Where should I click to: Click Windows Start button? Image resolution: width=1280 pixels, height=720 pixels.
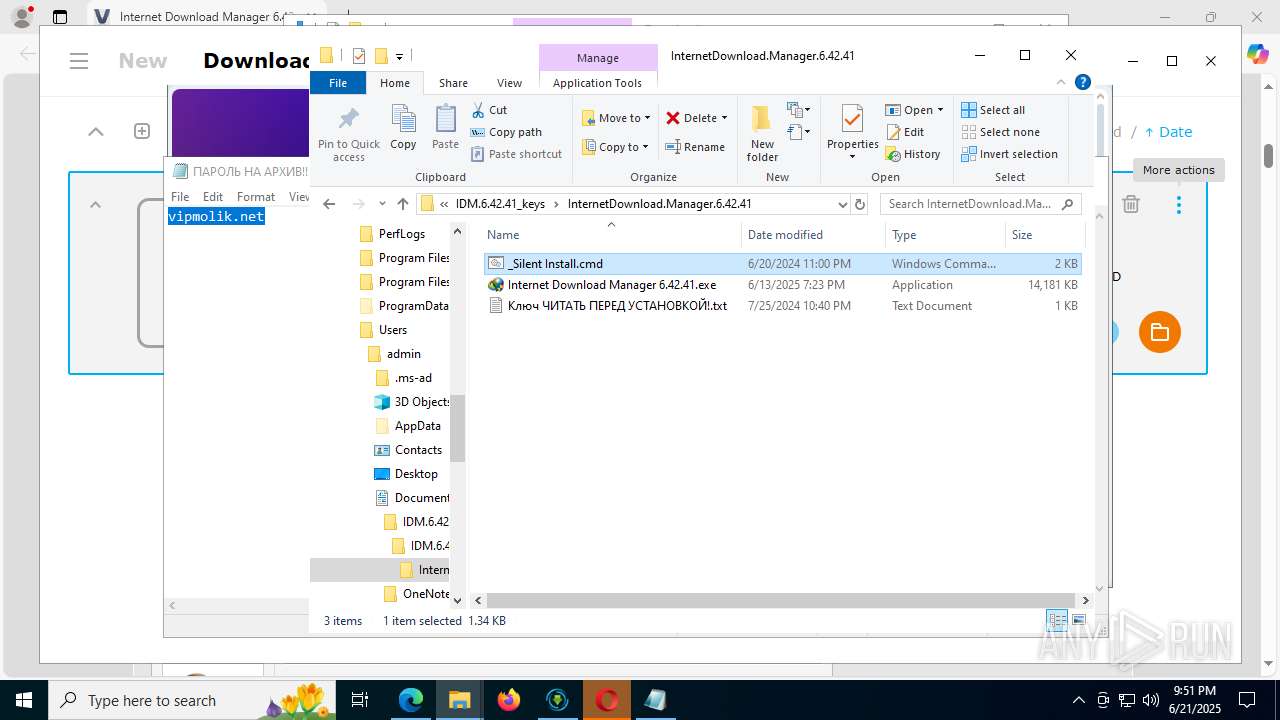[23, 700]
